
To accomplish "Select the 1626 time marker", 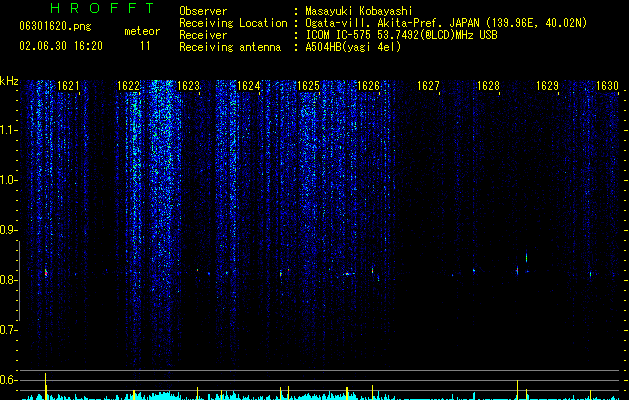I will point(368,86).
